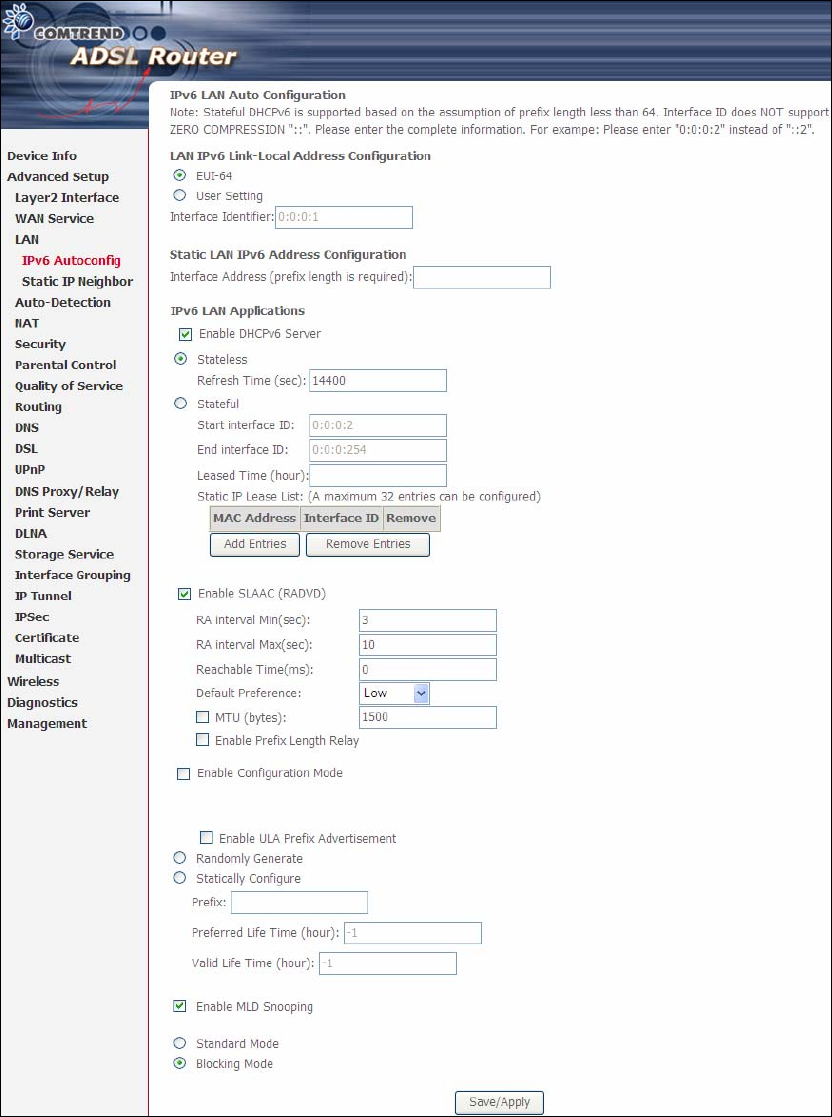
Task: Choose Standard Mode radio button
Action: coord(180,1043)
